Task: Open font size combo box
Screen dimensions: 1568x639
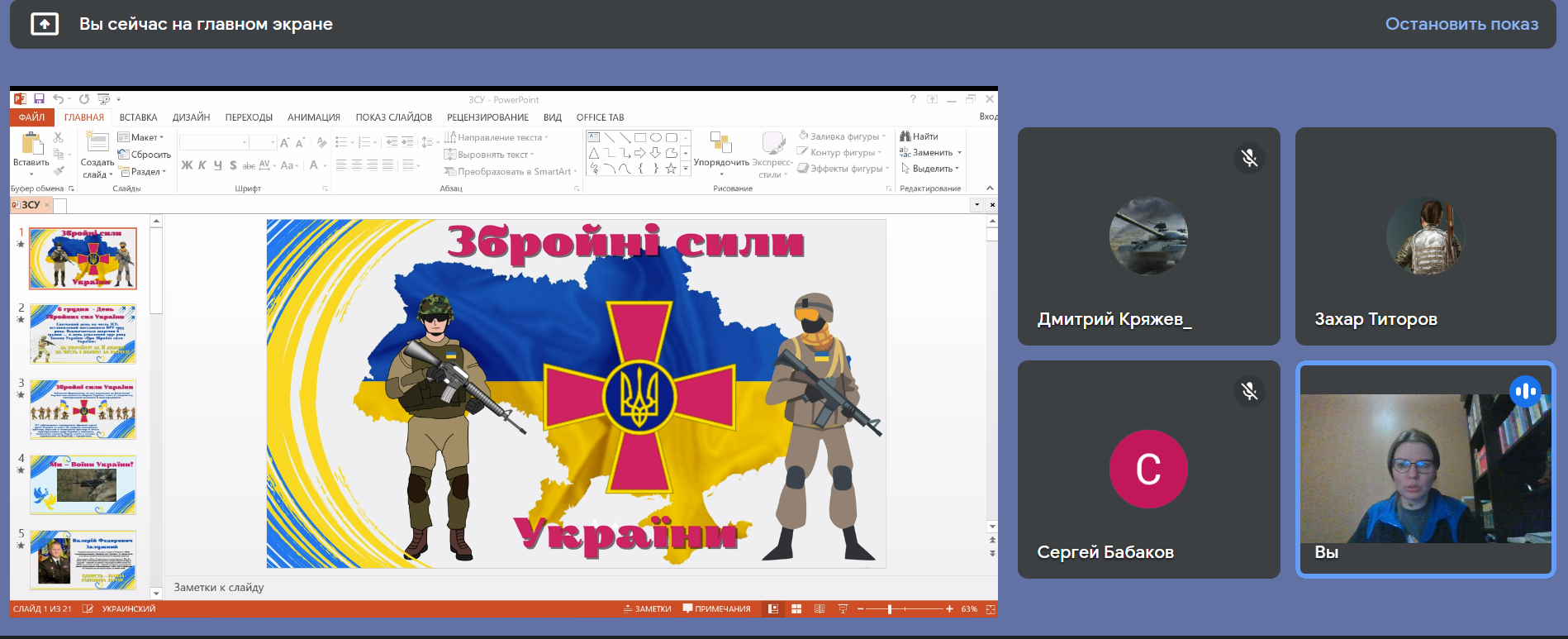Action: click(263, 142)
